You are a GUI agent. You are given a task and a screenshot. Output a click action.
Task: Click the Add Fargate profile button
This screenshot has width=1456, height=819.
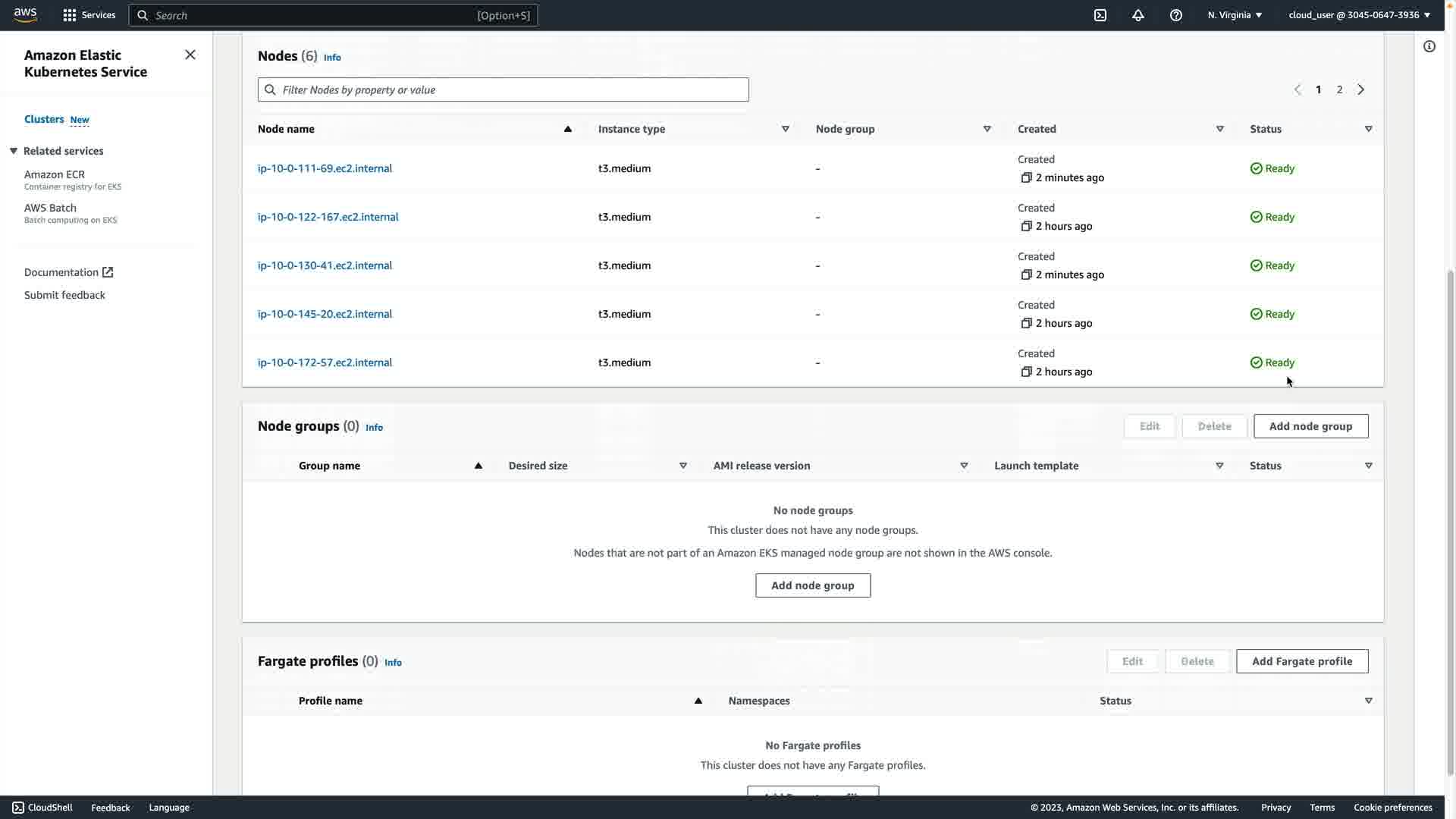pos(1302,661)
